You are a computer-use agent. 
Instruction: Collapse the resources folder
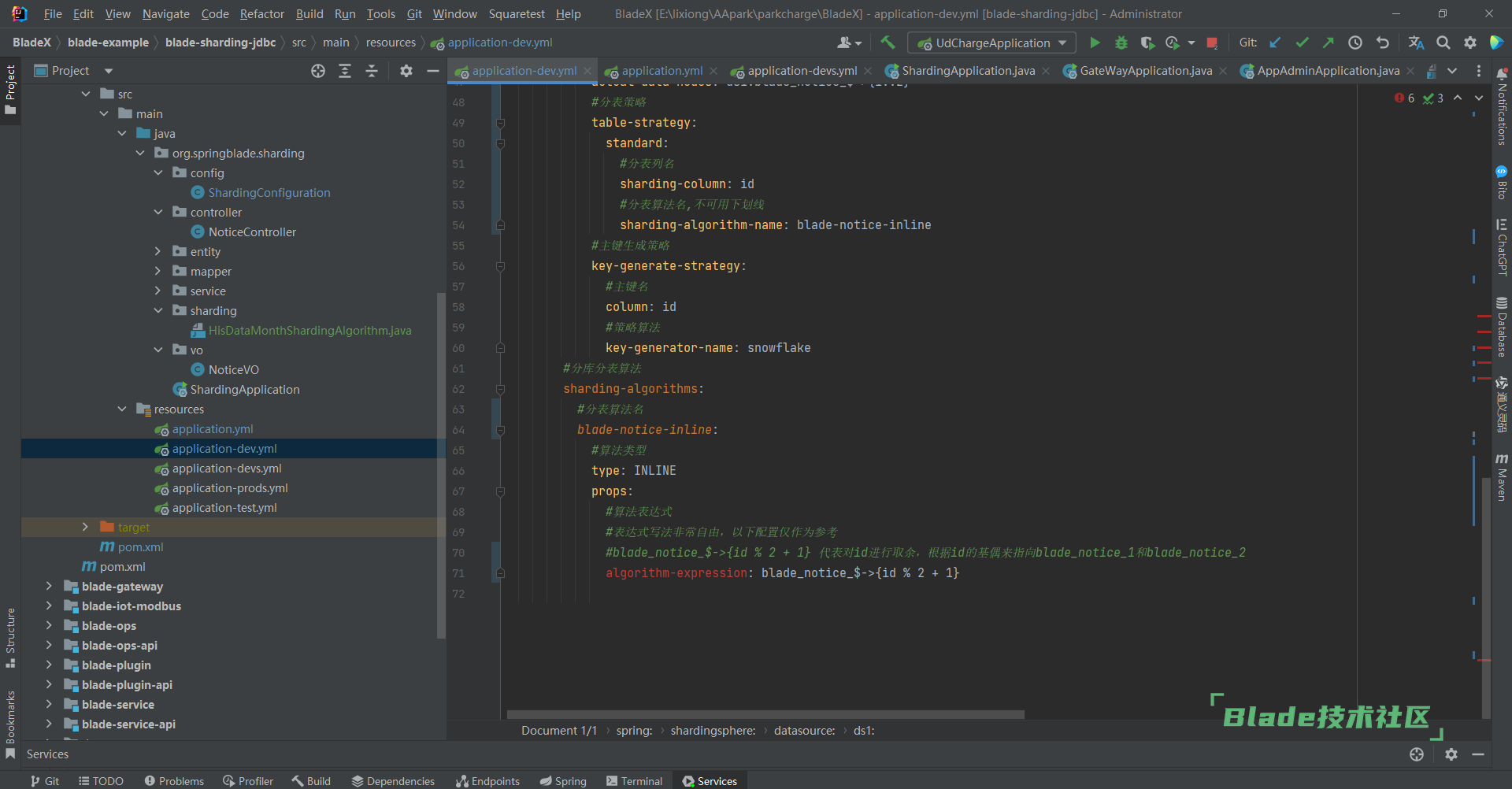(x=122, y=409)
